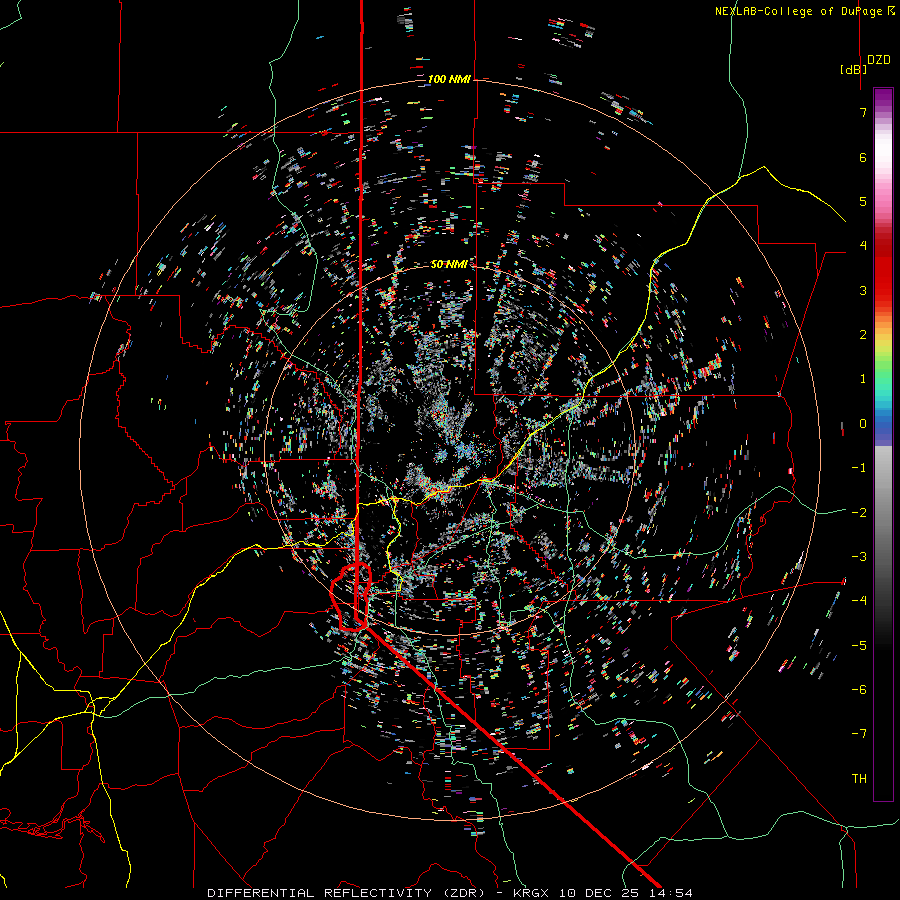Viewport: 900px width, 900px height.
Task: Click the -6 value on color scale
Action: click(x=859, y=689)
